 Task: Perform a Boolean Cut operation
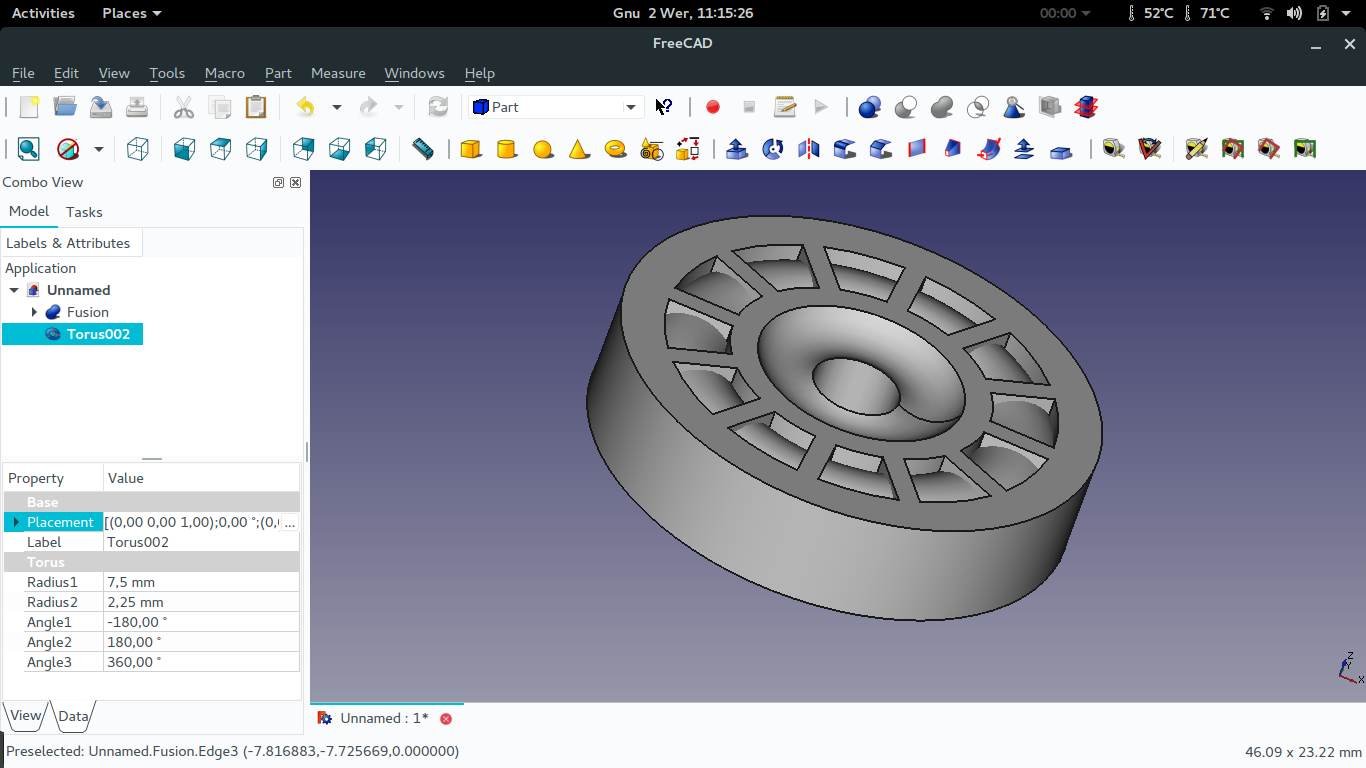pyautogui.click(x=905, y=107)
